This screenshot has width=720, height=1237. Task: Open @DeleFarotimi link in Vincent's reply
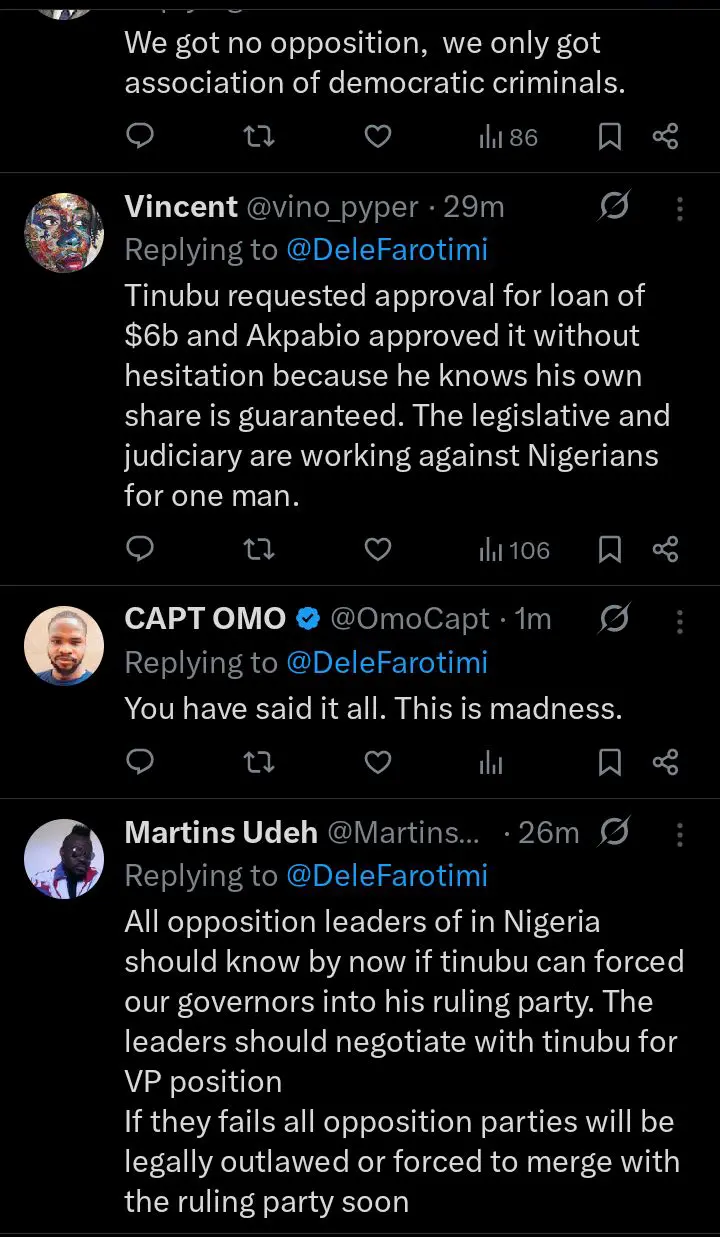click(x=387, y=249)
